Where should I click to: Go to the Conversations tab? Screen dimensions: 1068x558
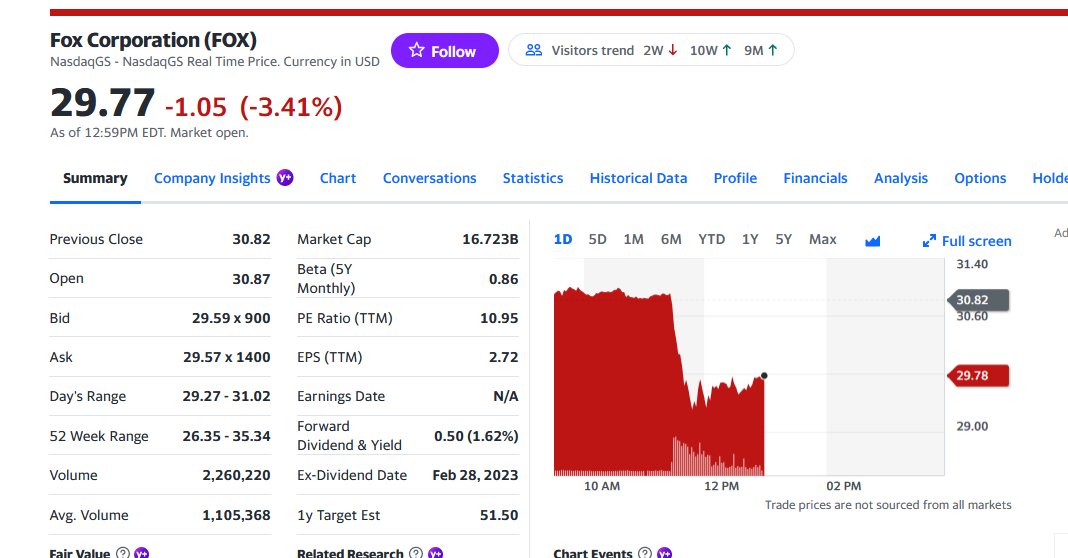pyautogui.click(x=429, y=179)
